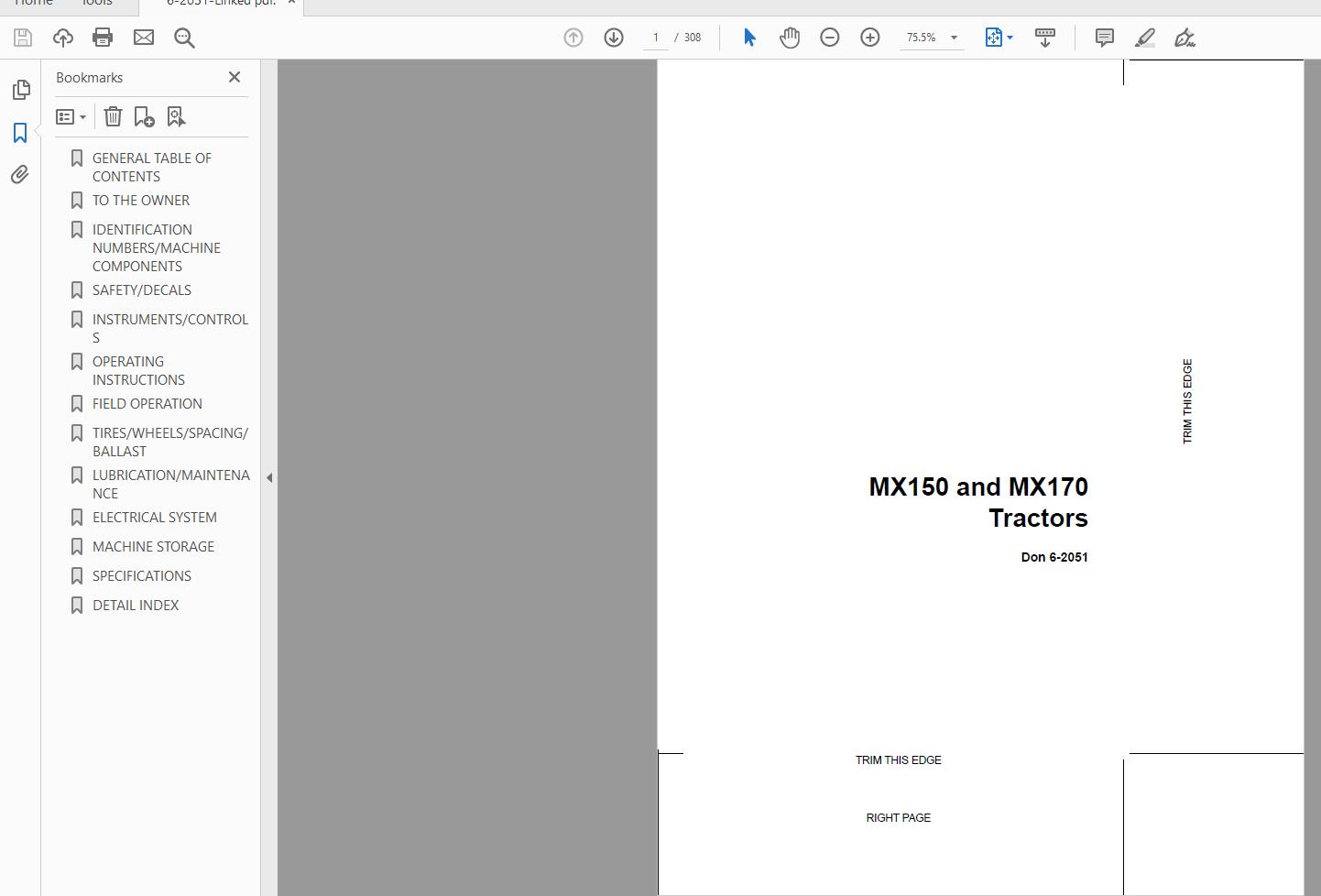The height and width of the screenshot is (896, 1321).
Task: Zoom out with minus button
Action: click(830, 38)
